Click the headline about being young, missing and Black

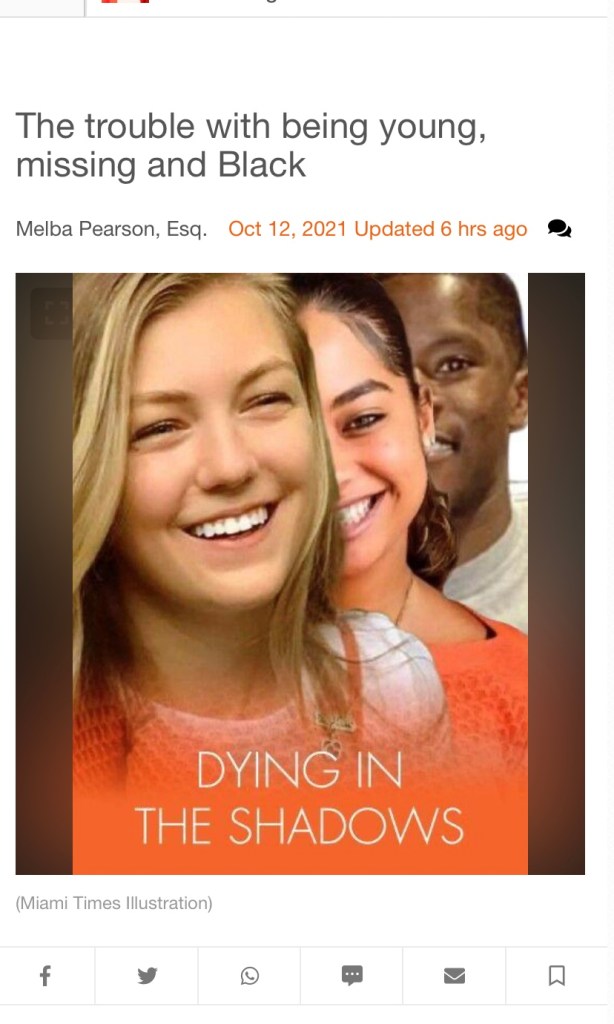click(x=251, y=145)
